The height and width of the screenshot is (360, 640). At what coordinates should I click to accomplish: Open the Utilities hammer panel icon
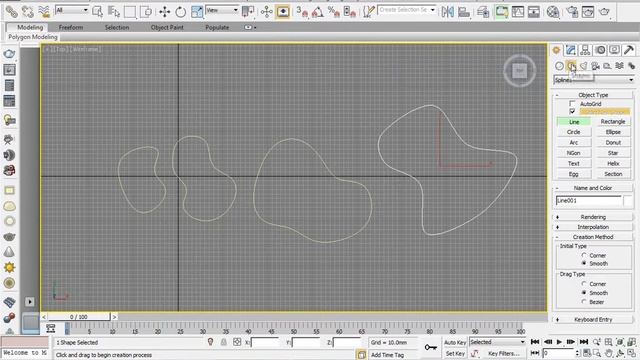tap(629, 50)
